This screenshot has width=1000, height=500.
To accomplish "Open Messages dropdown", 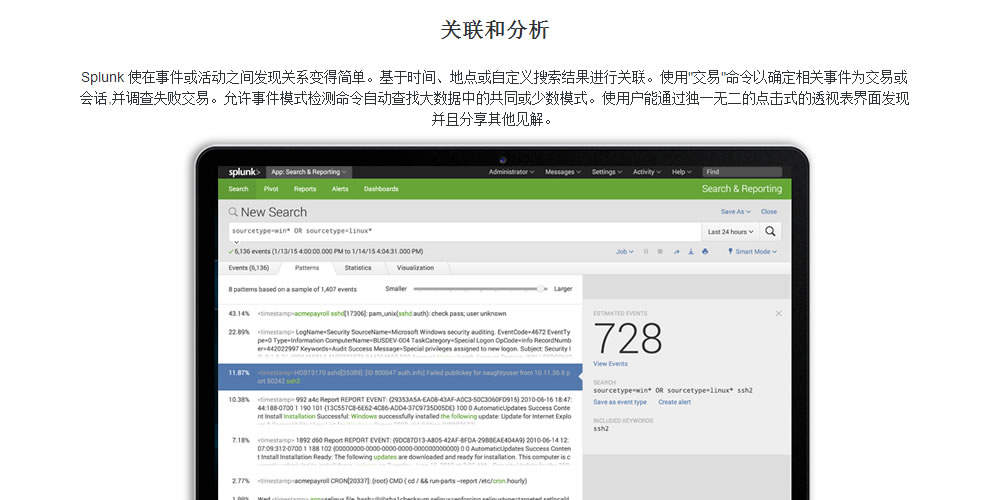I will click(x=562, y=172).
